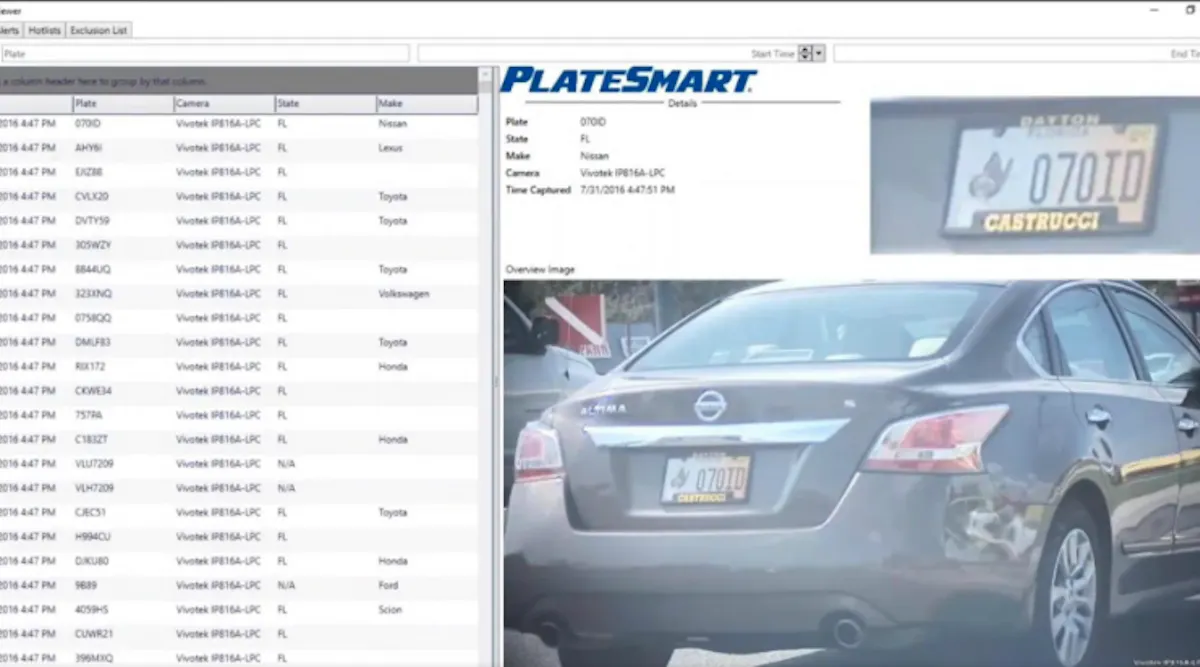This screenshot has height=667, width=1200.
Task: Increment Start Time using the up stepper arrow
Action: [807, 49]
